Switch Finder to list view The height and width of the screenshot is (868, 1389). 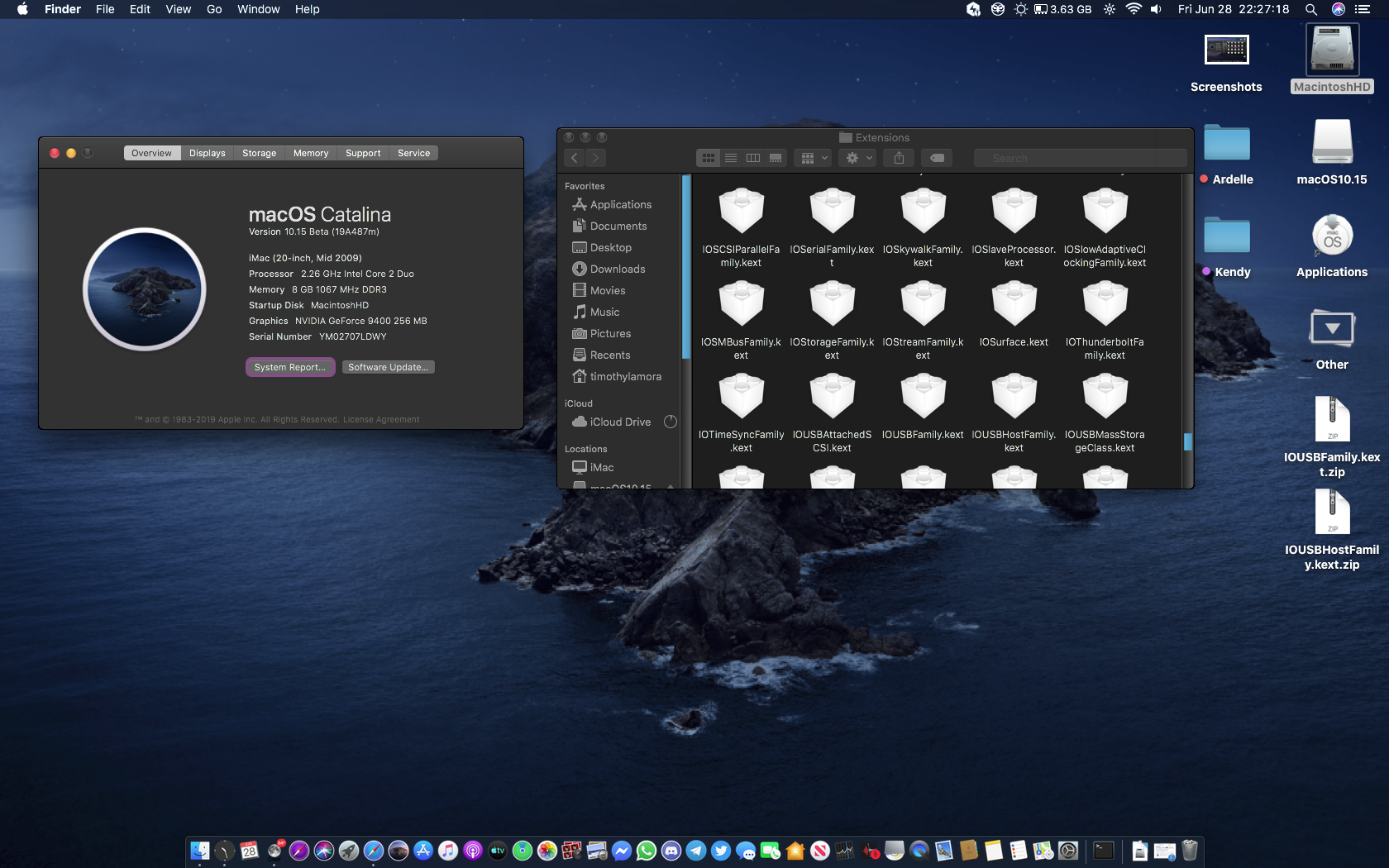[x=731, y=158]
